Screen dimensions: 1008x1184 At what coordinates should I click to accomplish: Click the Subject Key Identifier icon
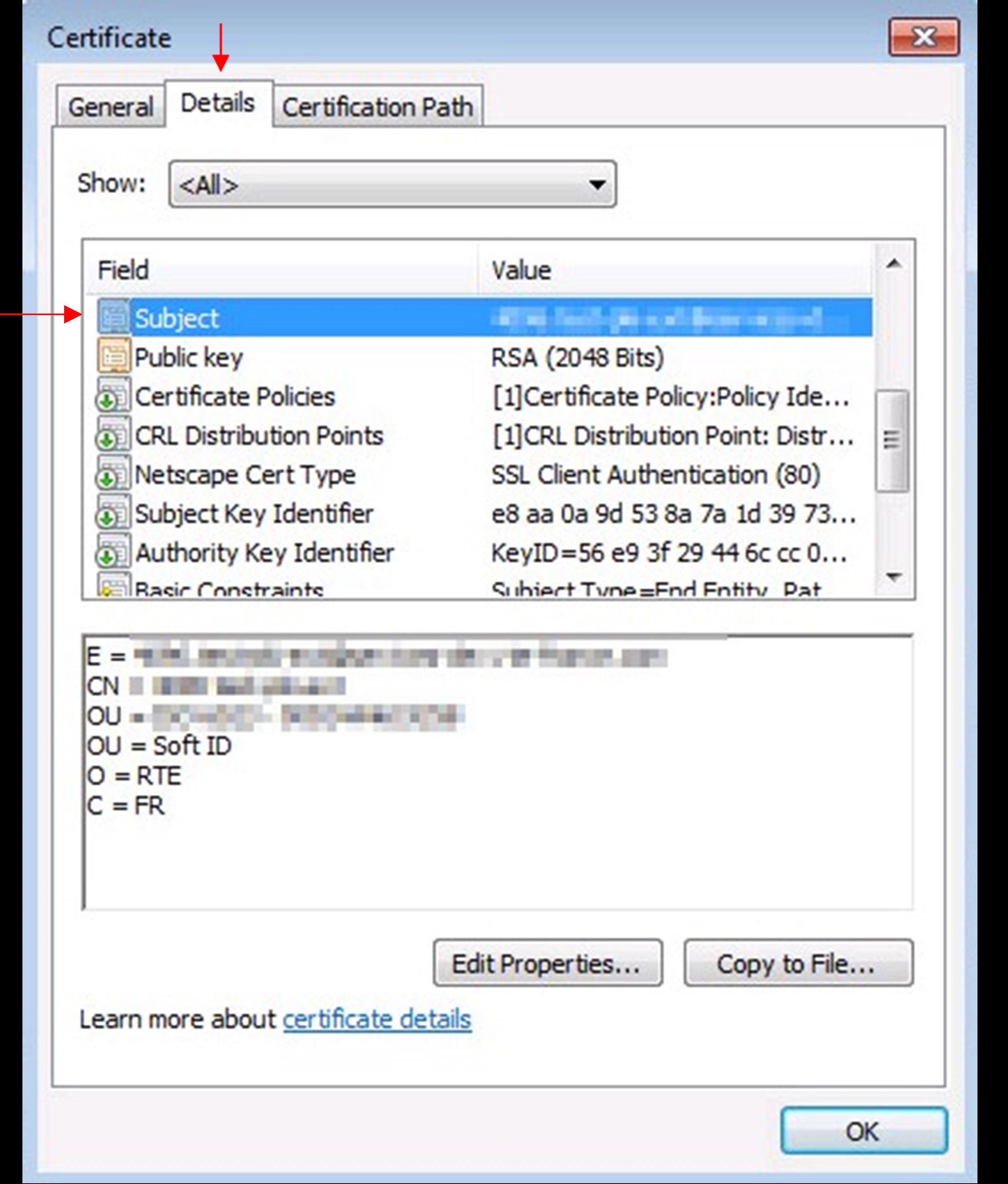pyautogui.click(x=113, y=513)
